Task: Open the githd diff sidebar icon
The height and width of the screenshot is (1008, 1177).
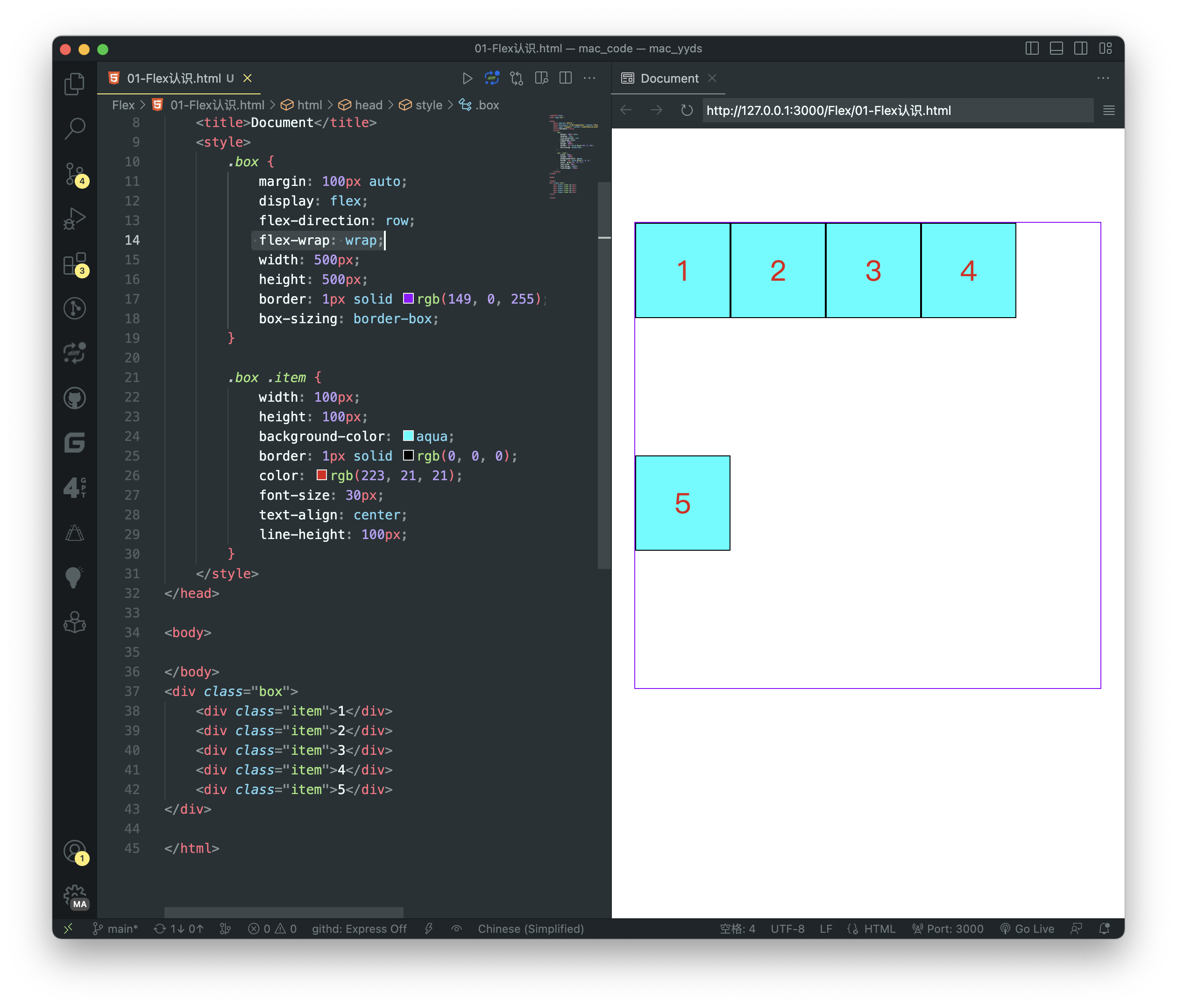Action: point(74,353)
